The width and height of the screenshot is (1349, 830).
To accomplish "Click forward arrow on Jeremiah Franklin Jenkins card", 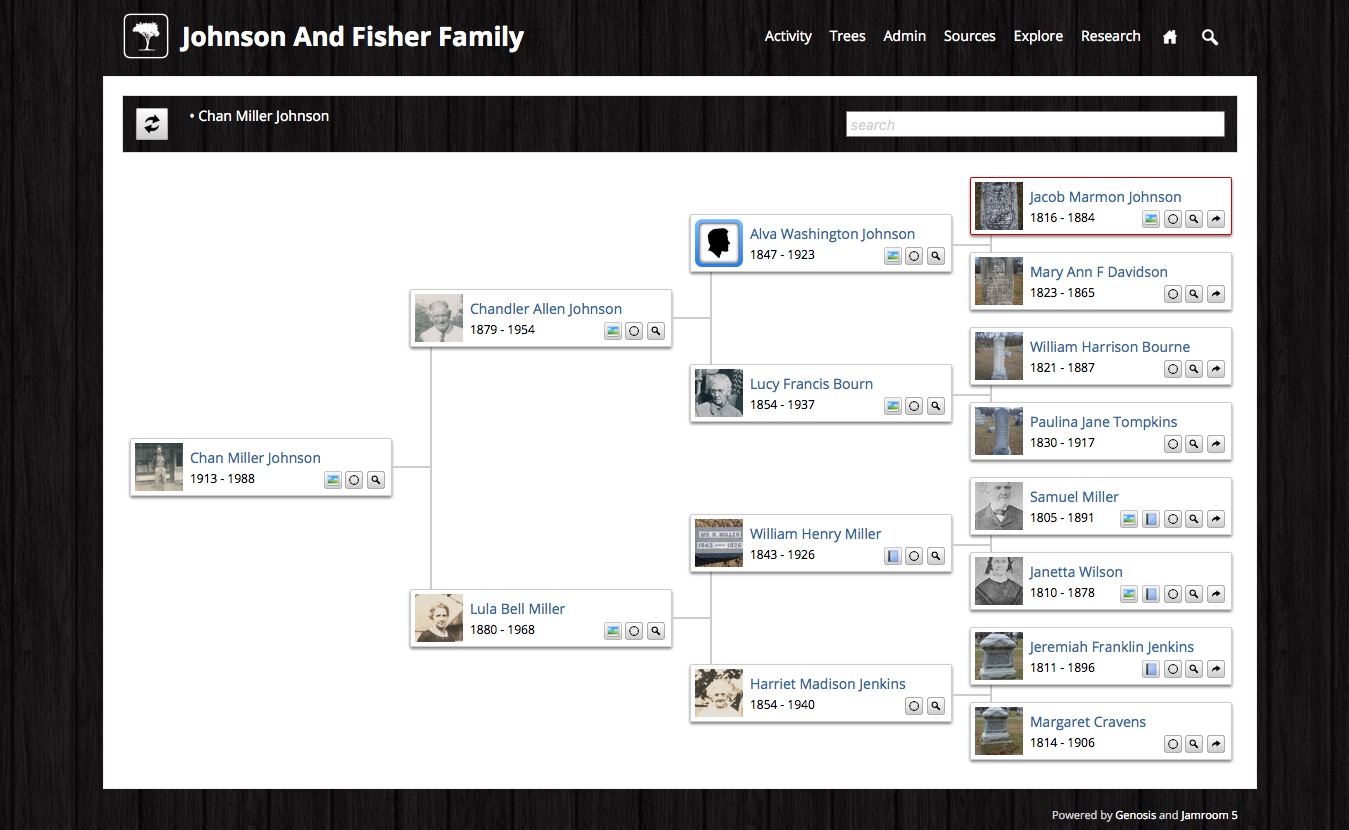I will pyautogui.click(x=1216, y=669).
